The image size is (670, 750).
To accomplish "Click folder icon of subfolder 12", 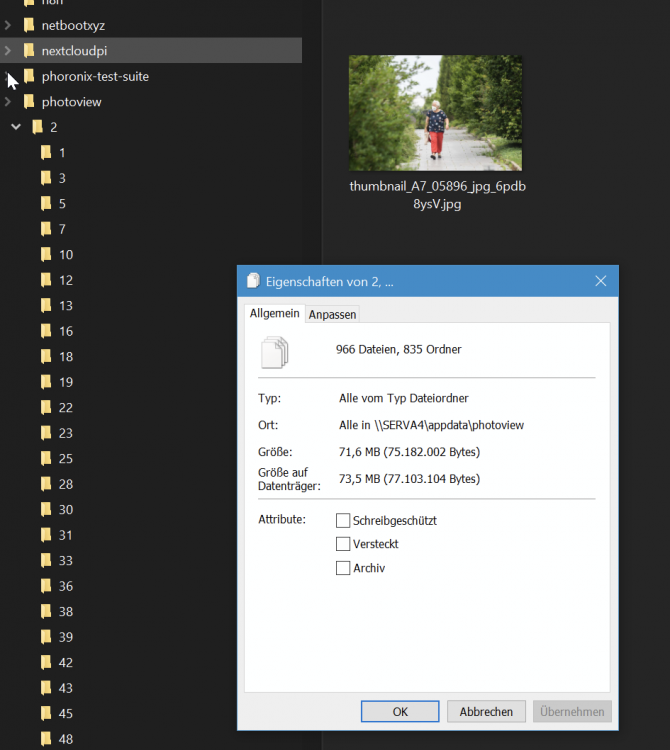I will (x=46, y=280).
